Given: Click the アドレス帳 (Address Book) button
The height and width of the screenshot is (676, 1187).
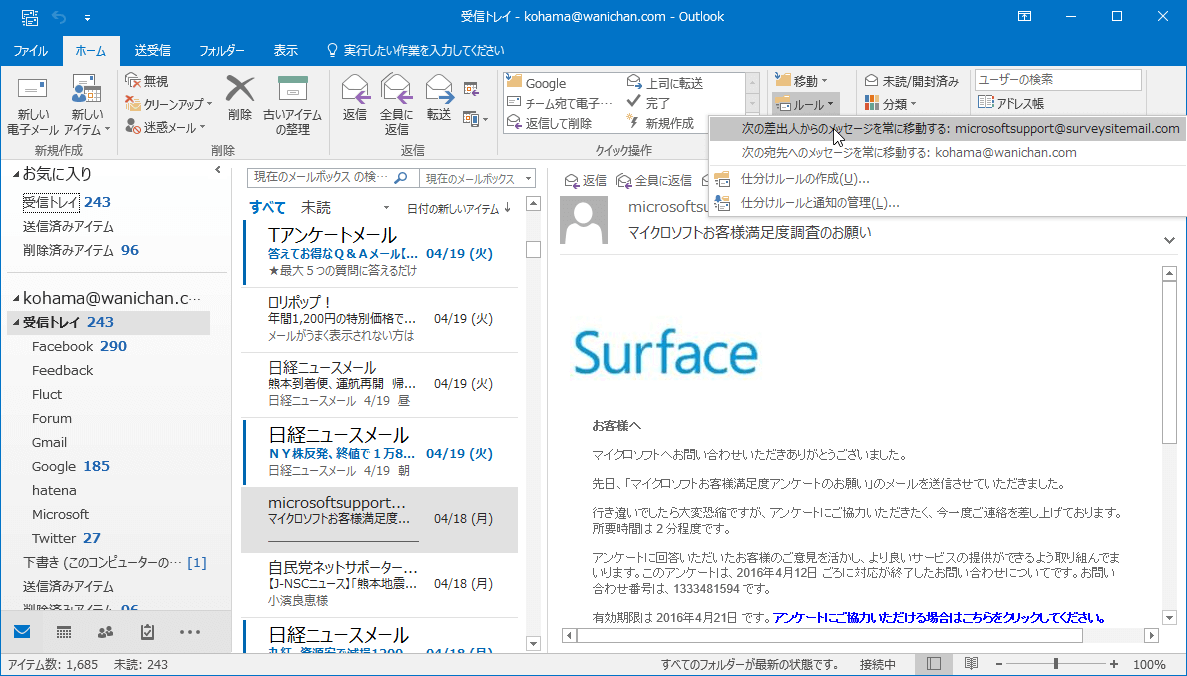Looking at the screenshot, I should click(1011, 103).
